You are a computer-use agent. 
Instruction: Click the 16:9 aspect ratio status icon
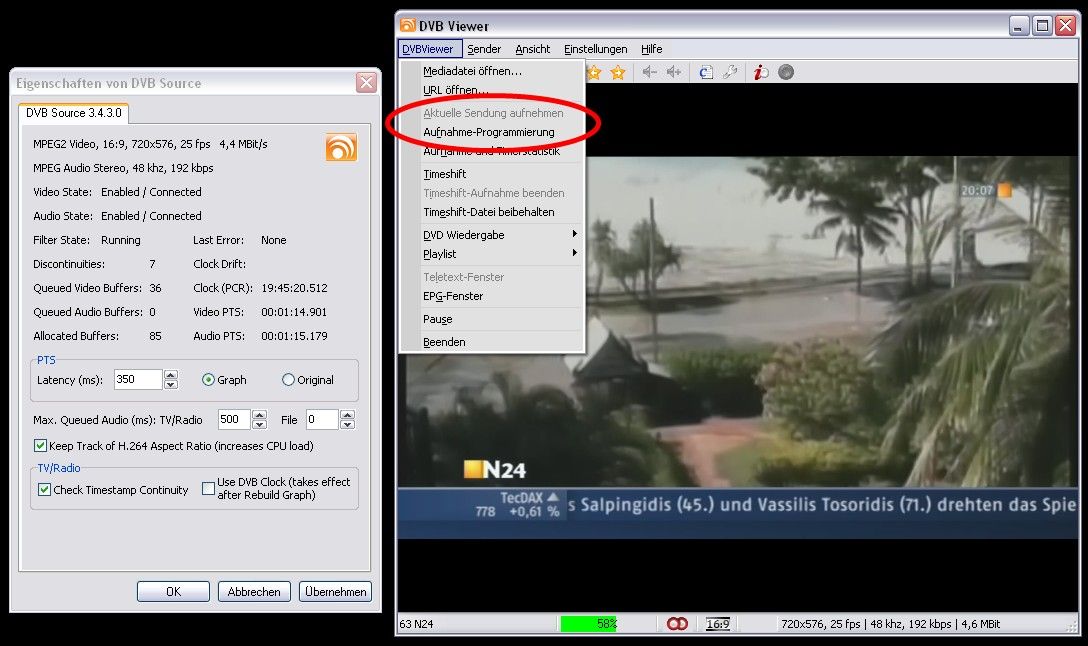pyautogui.click(x=717, y=624)
